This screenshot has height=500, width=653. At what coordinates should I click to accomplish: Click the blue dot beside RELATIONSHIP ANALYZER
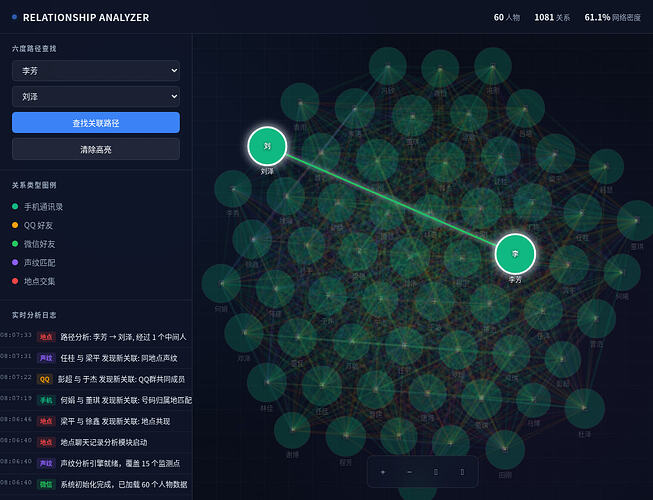coord(15,17)
